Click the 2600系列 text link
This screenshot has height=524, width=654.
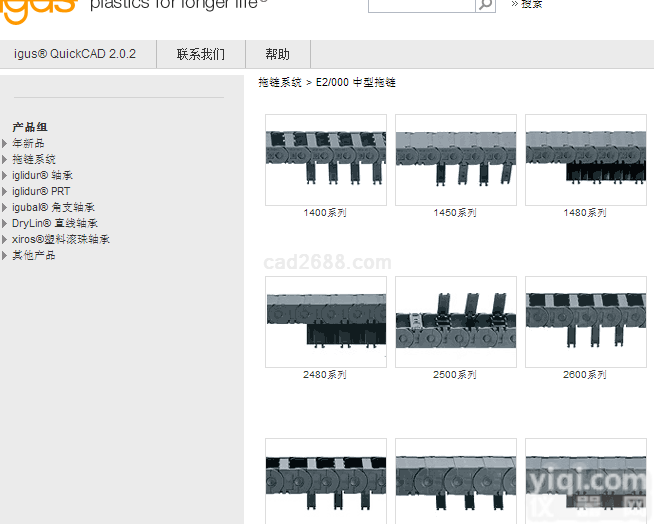click(x=585, y=375)
